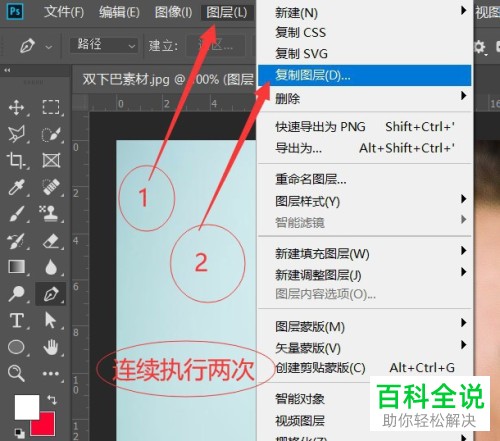Open the white foreground color swatch

coord(27,407)
